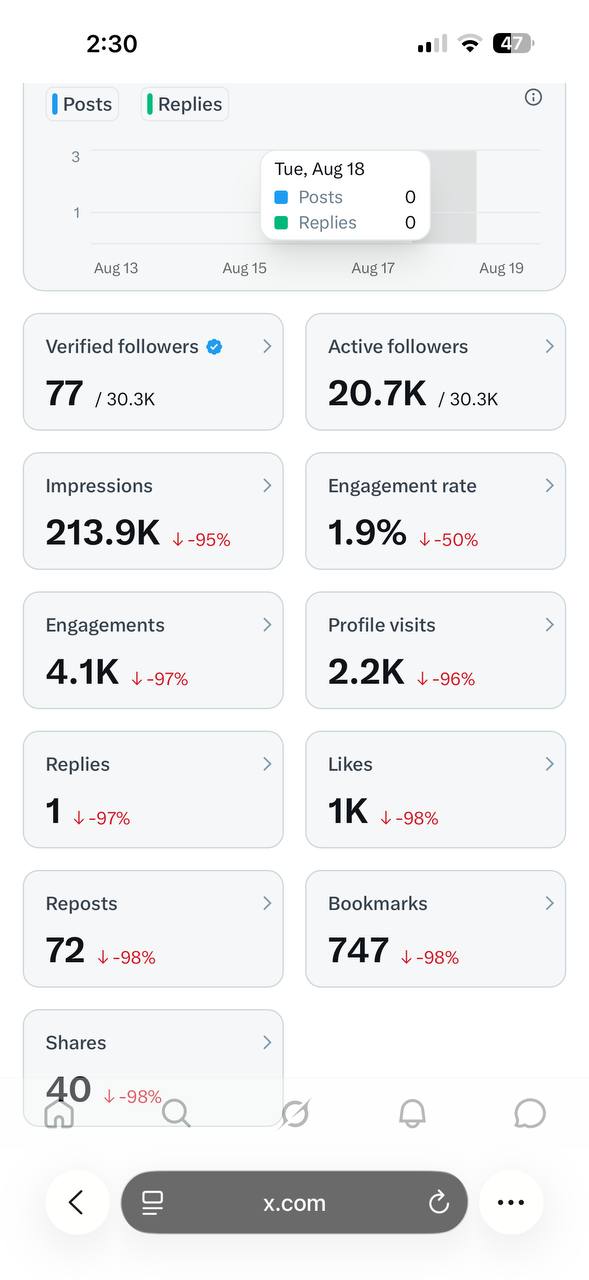This screenshot has height=1280, width=589.
Task: Tap the chart info icon
Action: tap(533, 97)
